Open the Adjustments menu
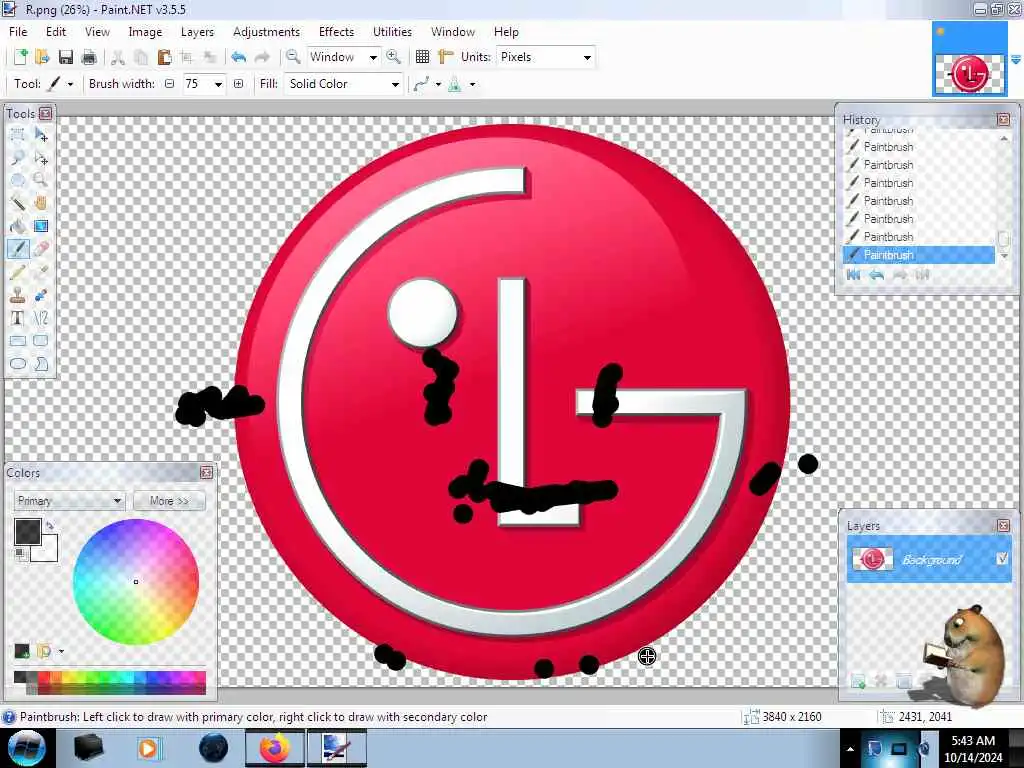The image size is (1024, 768). coord(266,31)
